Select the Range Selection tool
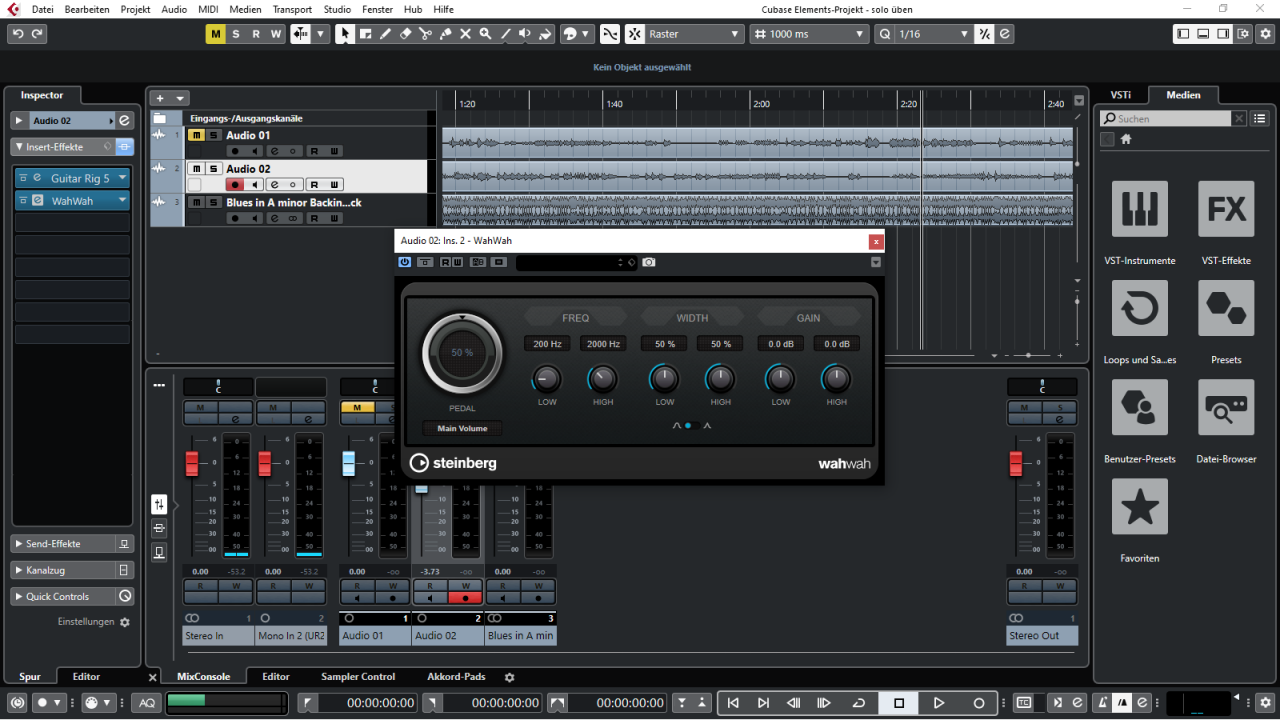The width and height of the screenshot is (1280, 720). point(365,34)
